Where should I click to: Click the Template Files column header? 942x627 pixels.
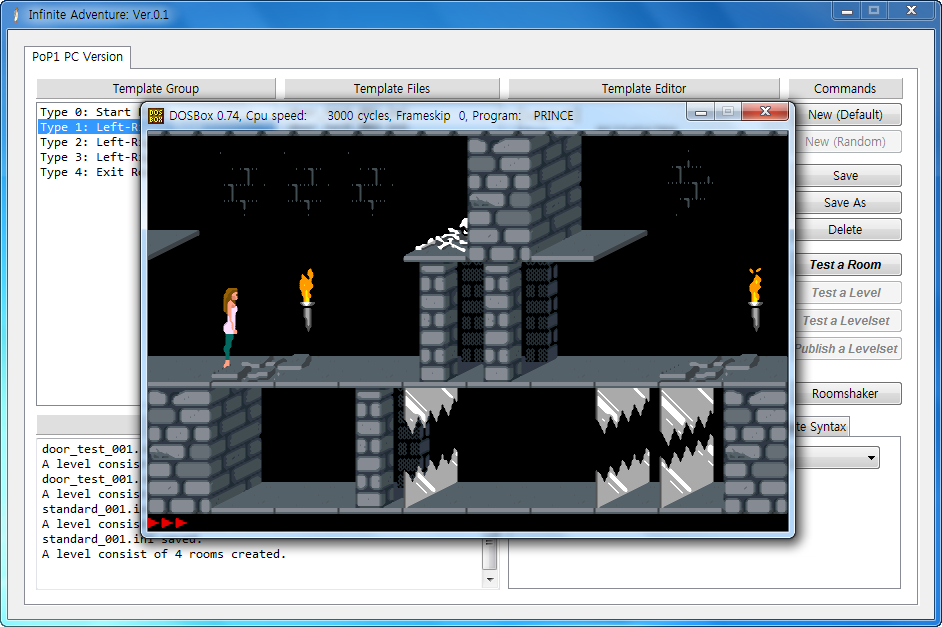(392, 89)
